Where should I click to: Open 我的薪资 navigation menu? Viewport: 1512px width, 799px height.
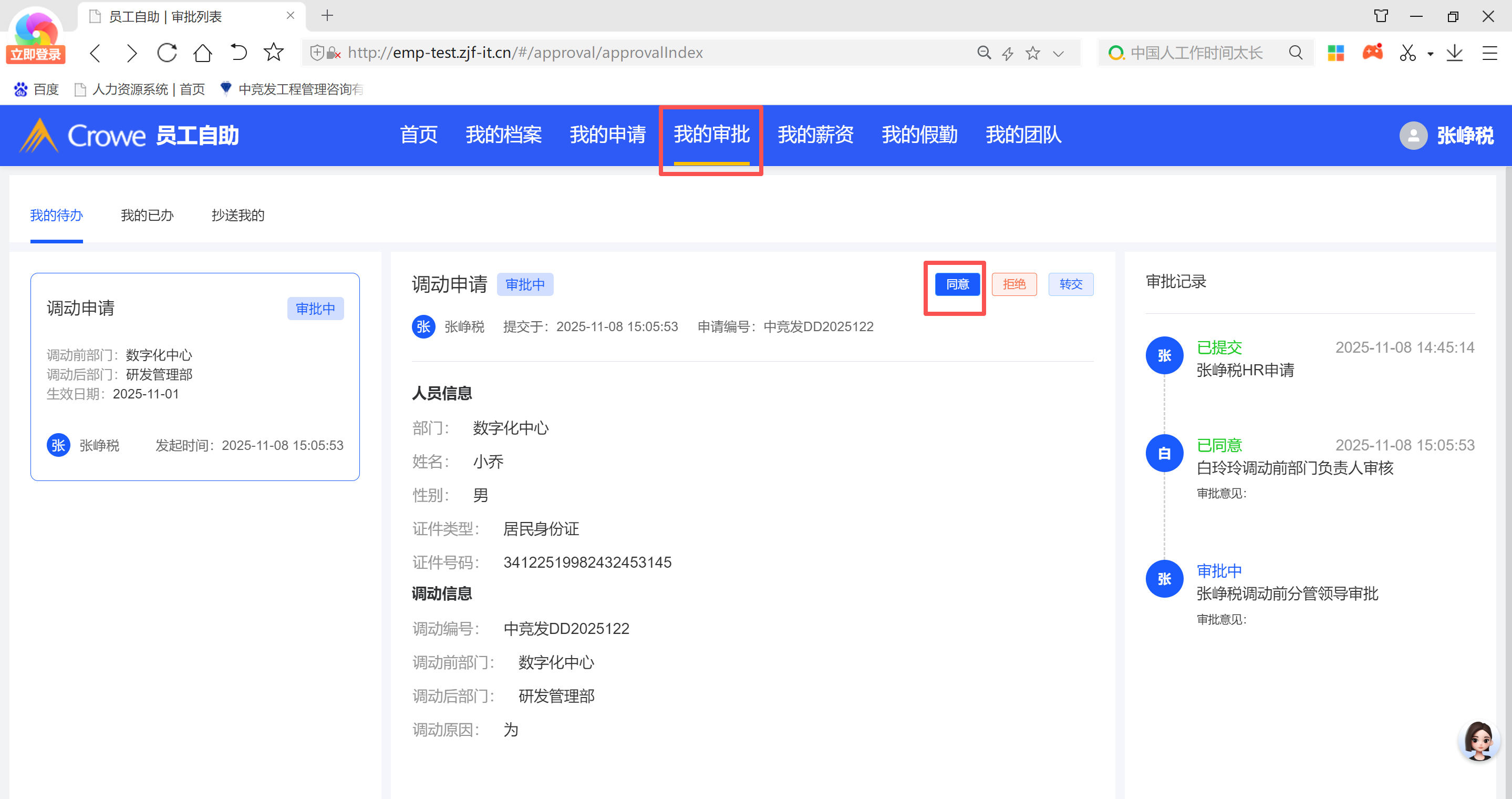(x=815, y=135)
